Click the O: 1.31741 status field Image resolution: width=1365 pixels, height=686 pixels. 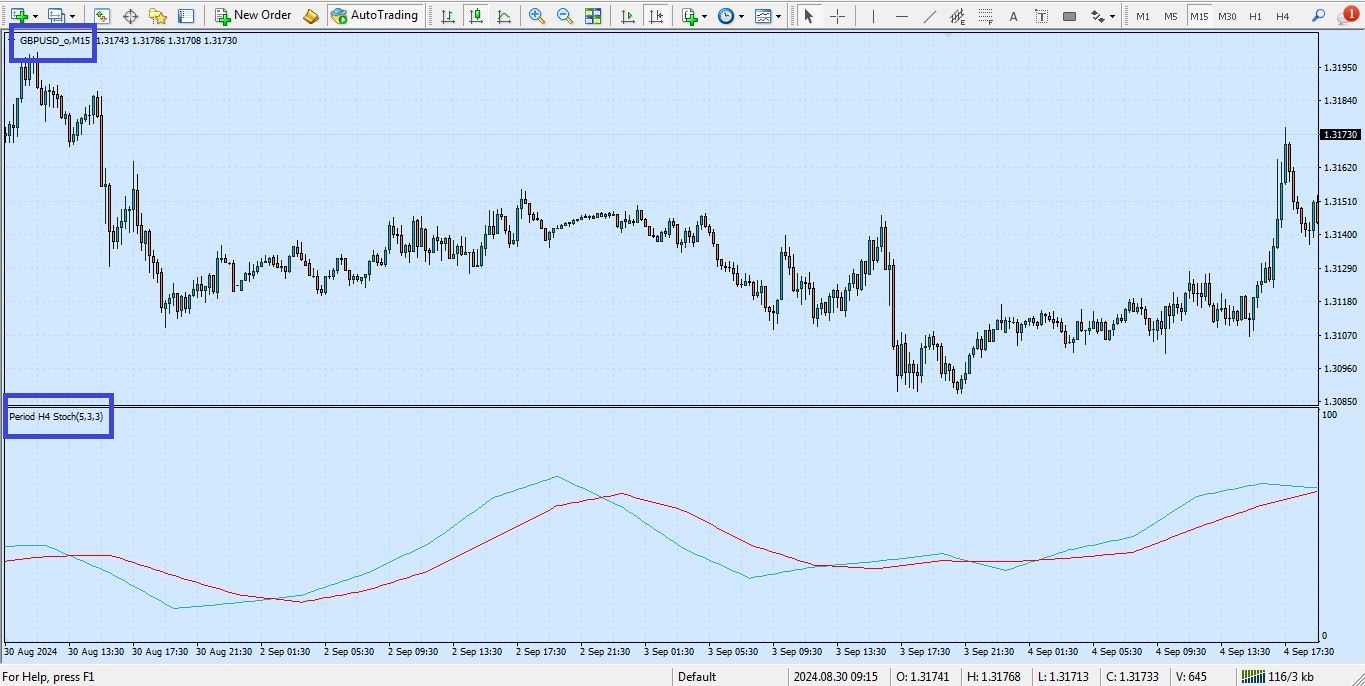tap(922, 677)
